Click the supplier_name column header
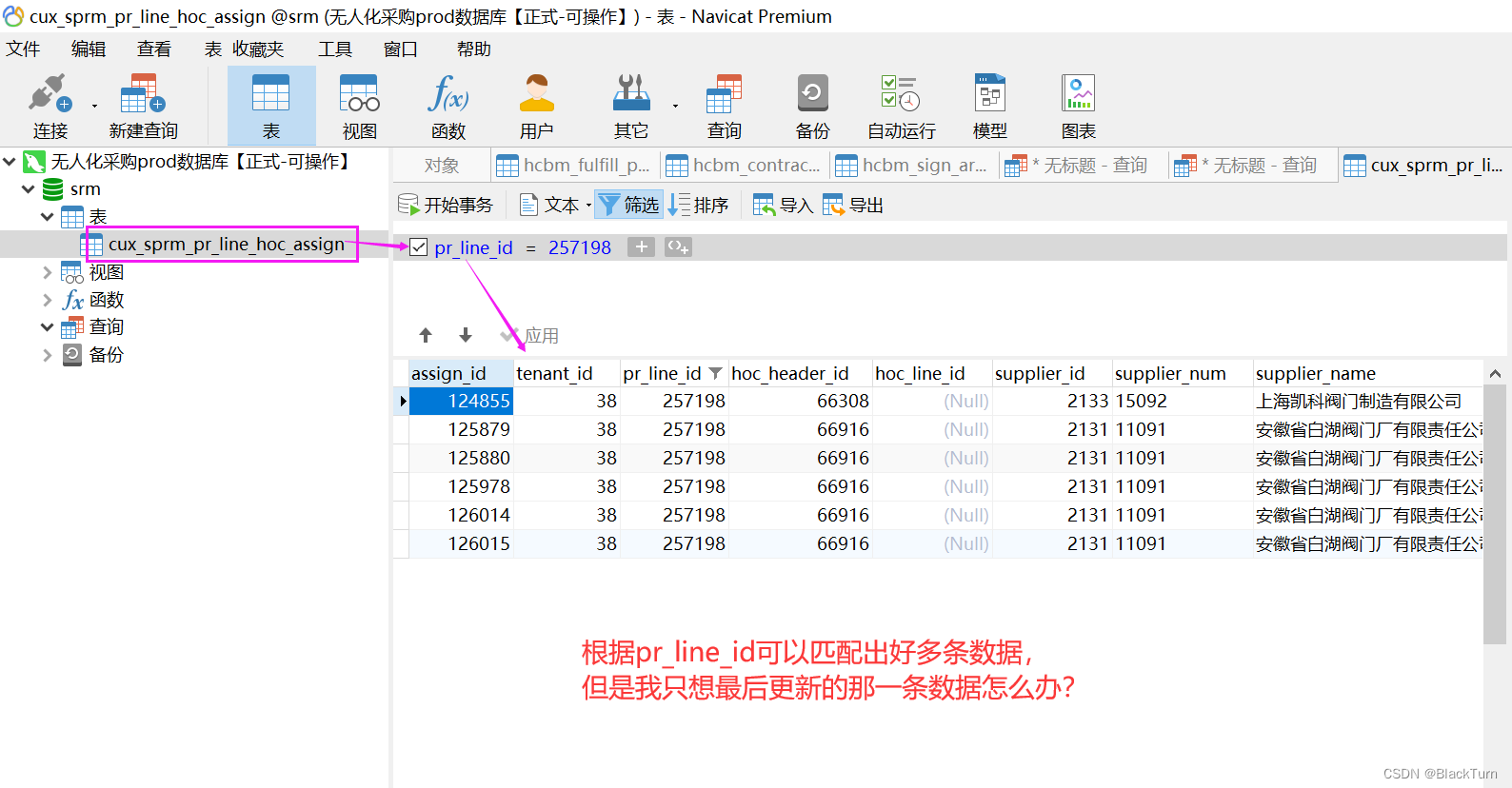Viewport: 1512px width, 788px height. [1367, 373]
